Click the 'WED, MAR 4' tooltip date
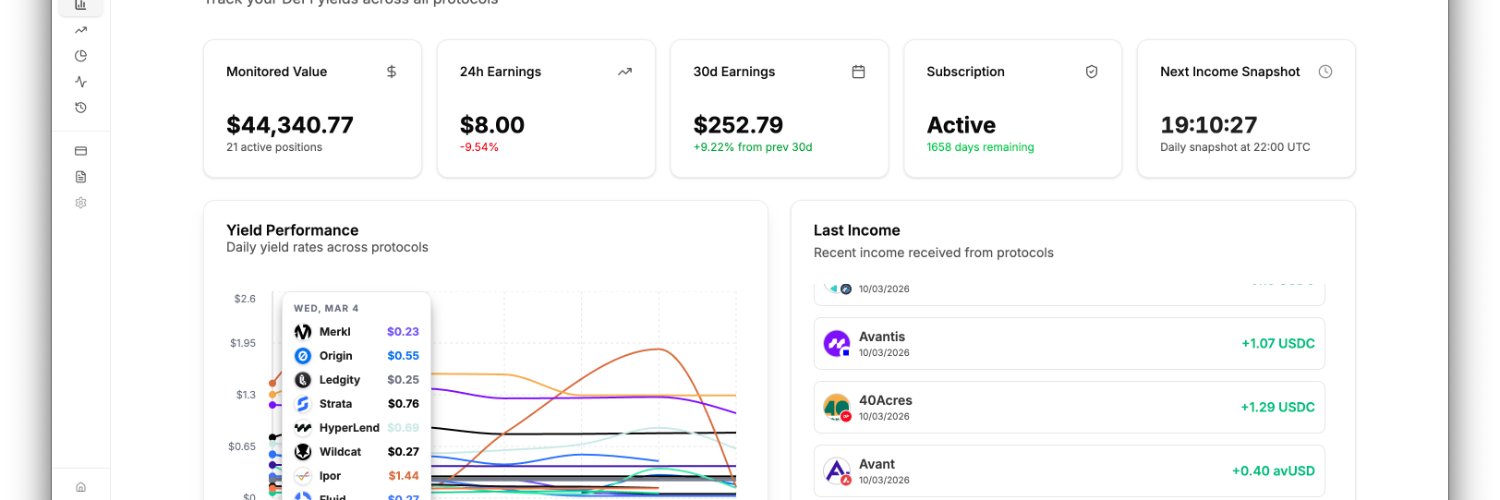The width and height of the screenshot is (1500, 500). (326, 308)
